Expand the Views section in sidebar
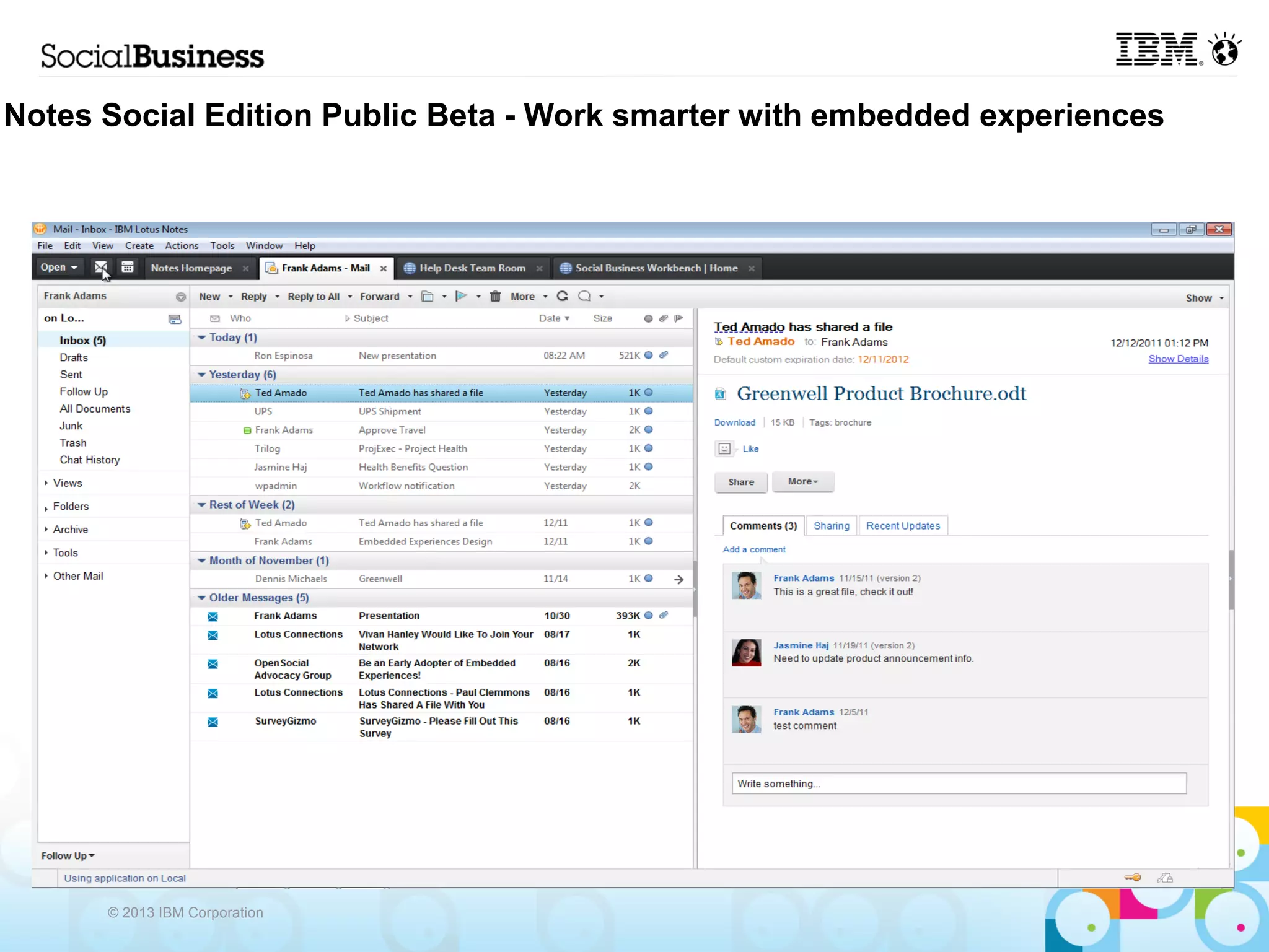 click(46, 483)
